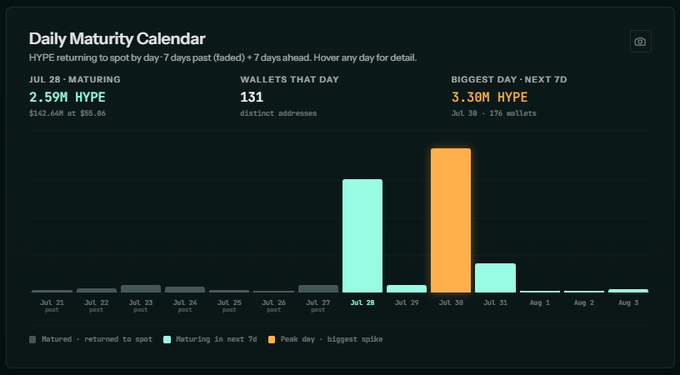Click the 'Matured · returned to spot' legend label
The image size is (680, 375).
coord(97,339)
